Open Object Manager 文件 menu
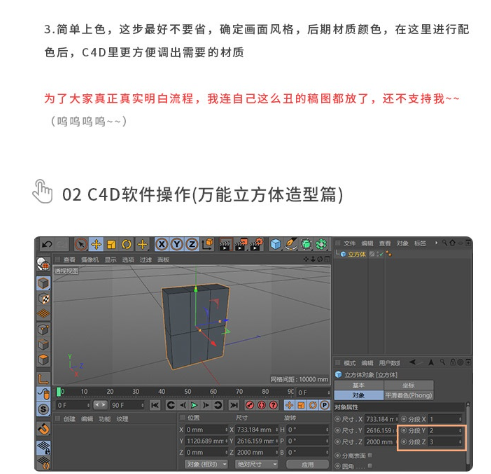The height and width of the screenshot is (474, 491). pyautogui.click(x=349, y=243)
